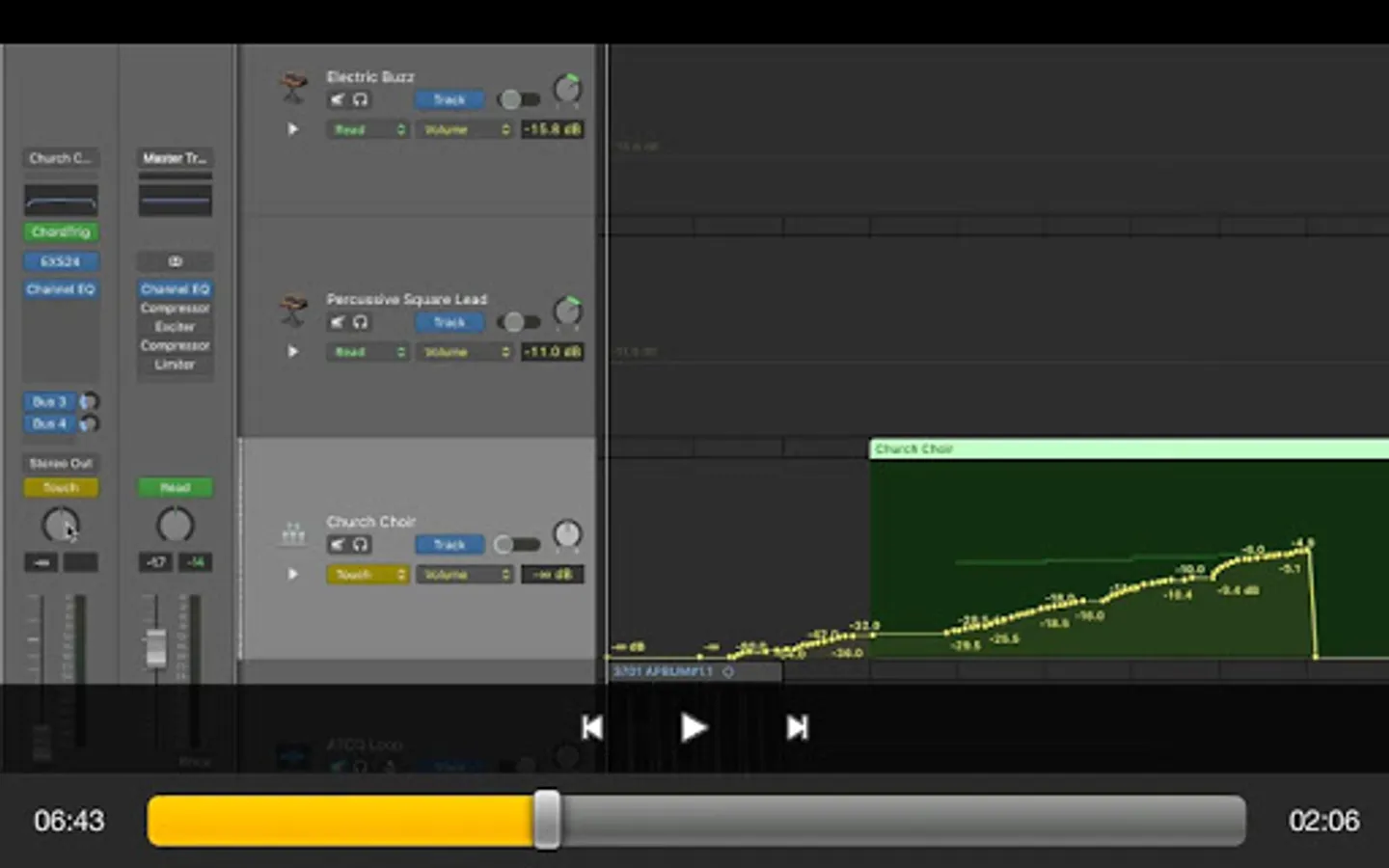Toggle the Church Choir automation on/off switch
The width and height of the screenshot is (1389, 868).
(516, 545)
